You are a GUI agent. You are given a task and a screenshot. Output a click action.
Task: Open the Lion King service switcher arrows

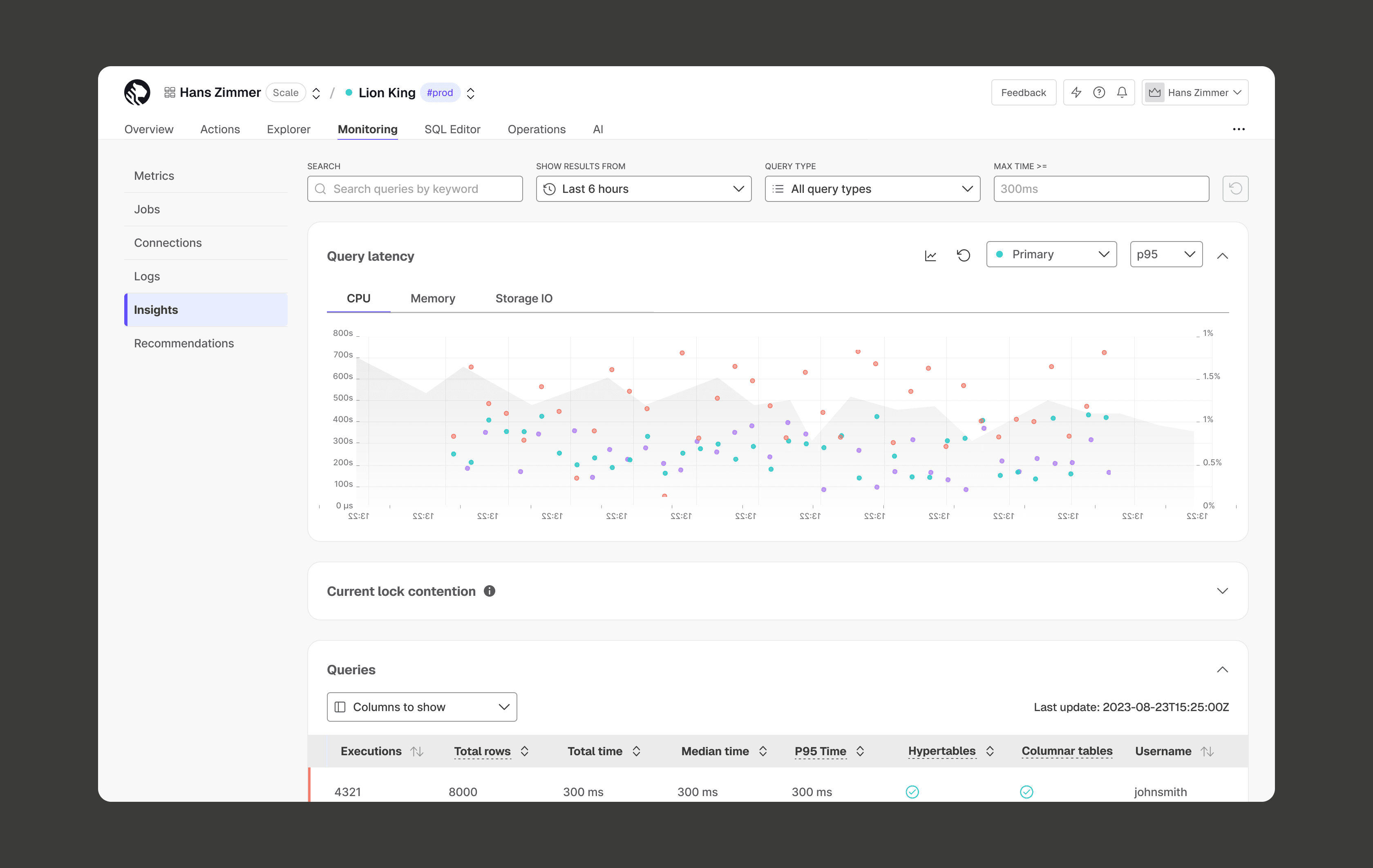click(x=470, y=93)
